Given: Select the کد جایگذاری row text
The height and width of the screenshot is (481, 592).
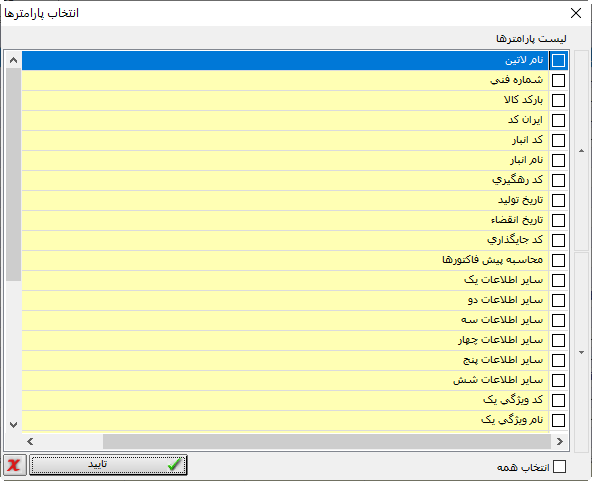Looking at the screenshot, I should tap(515, 240).
